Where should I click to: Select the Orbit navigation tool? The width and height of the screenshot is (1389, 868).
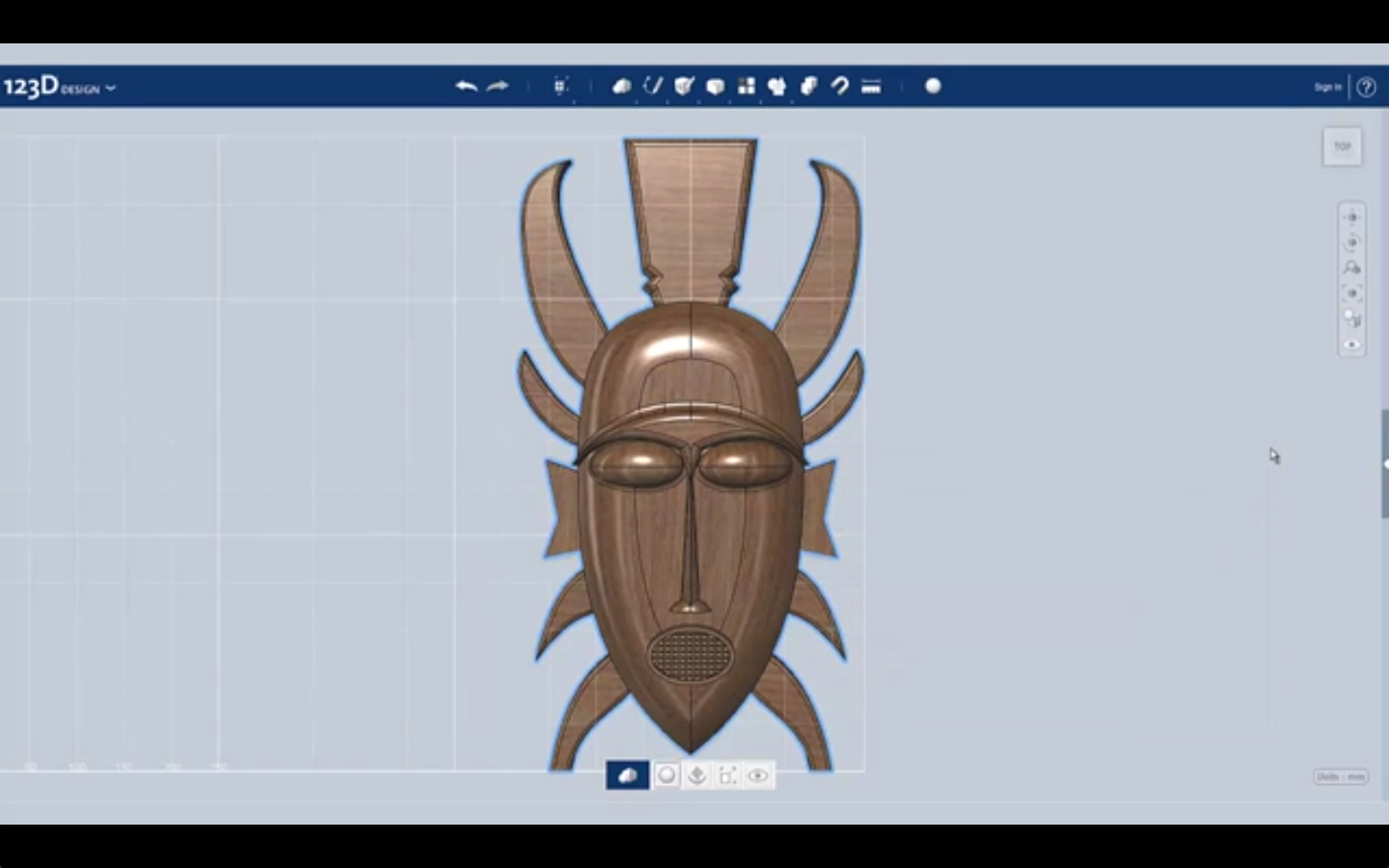tap(1351, 242)
